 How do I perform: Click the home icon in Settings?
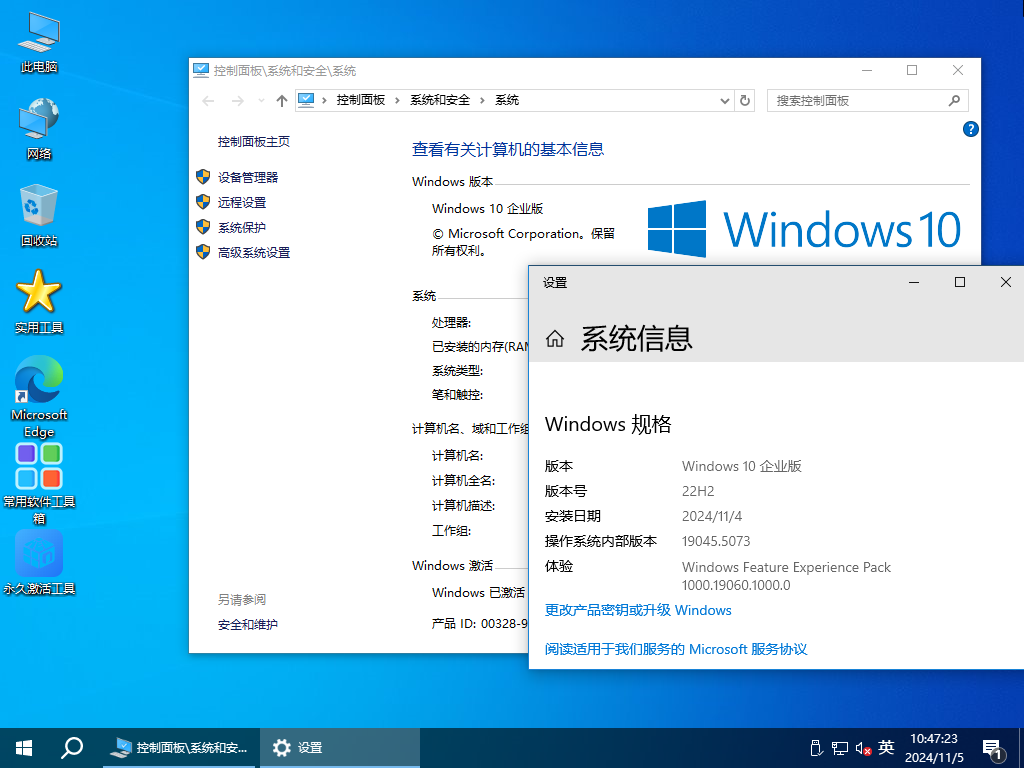555,339
